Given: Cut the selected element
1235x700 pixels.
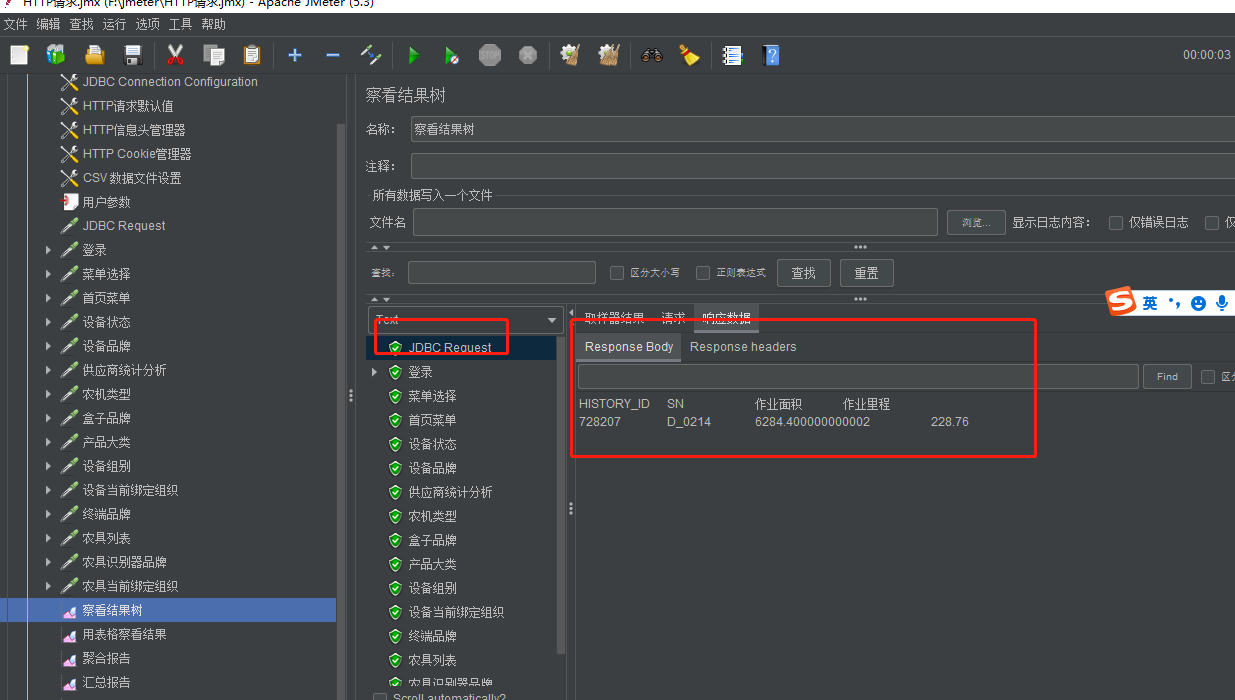Looking at the screenshot, I should coord(176,55).
